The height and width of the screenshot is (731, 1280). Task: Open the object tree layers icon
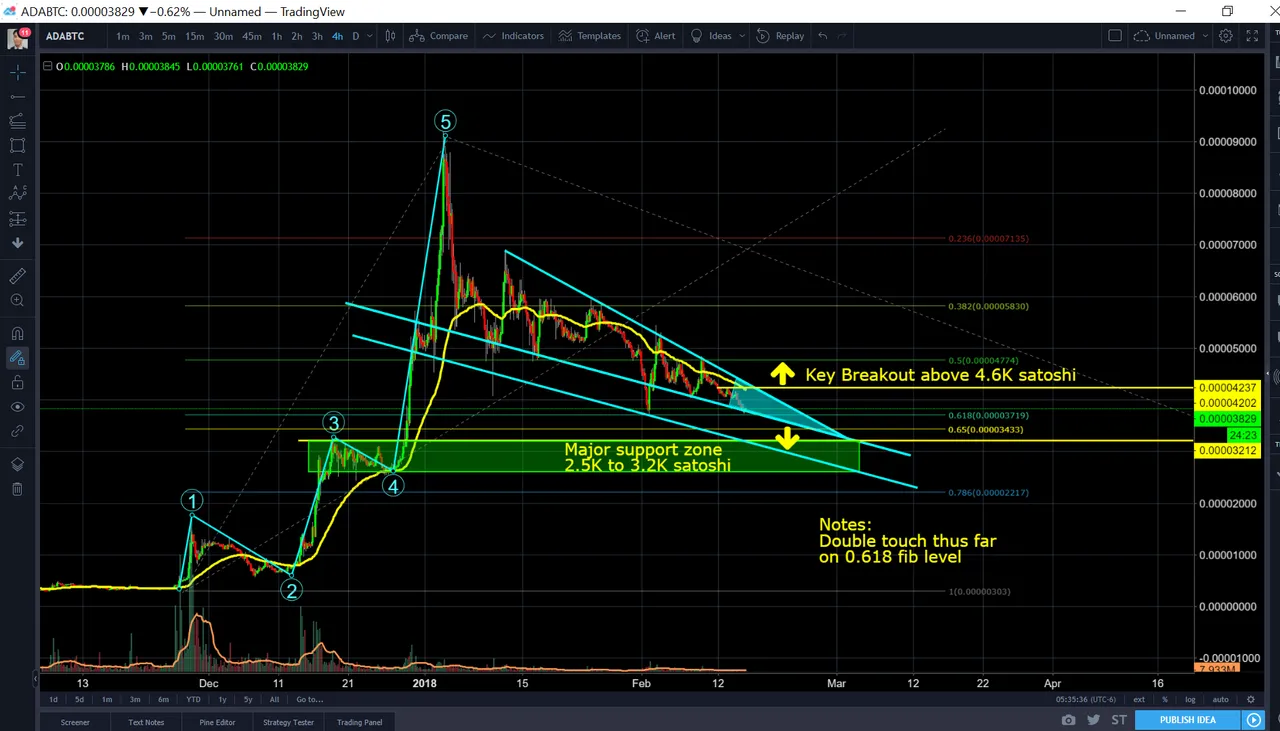coord(17,464)
